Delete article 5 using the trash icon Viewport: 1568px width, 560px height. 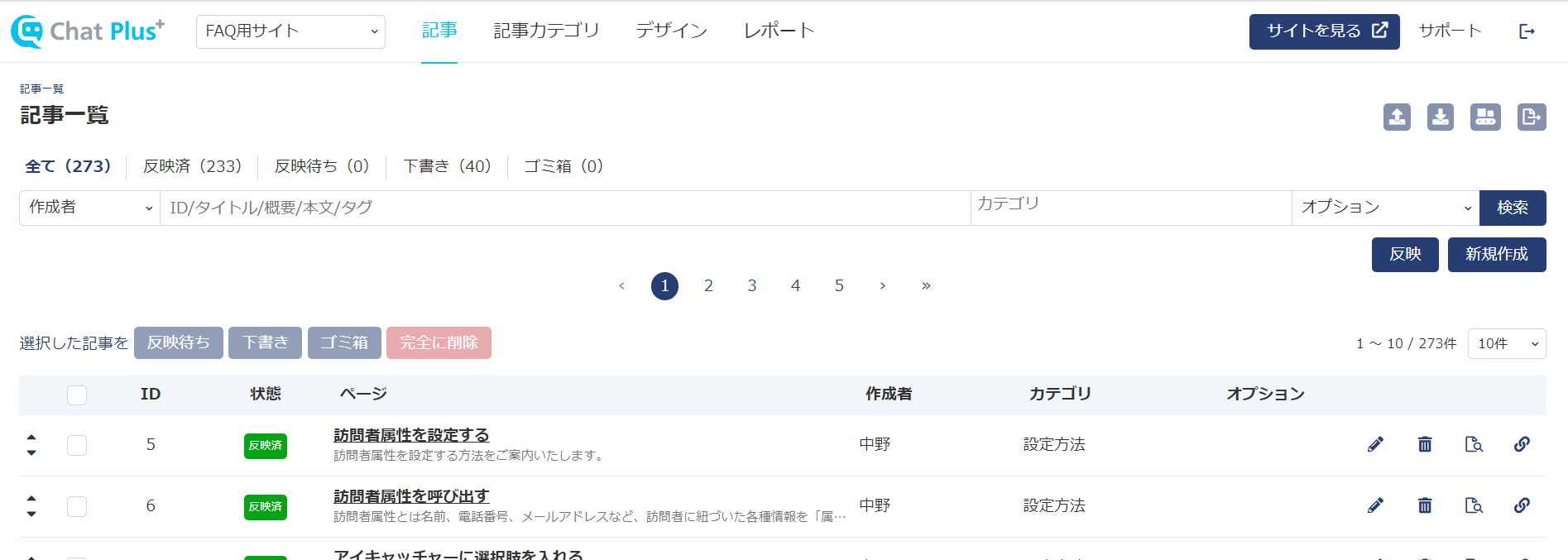click(x=1424, y=444)
